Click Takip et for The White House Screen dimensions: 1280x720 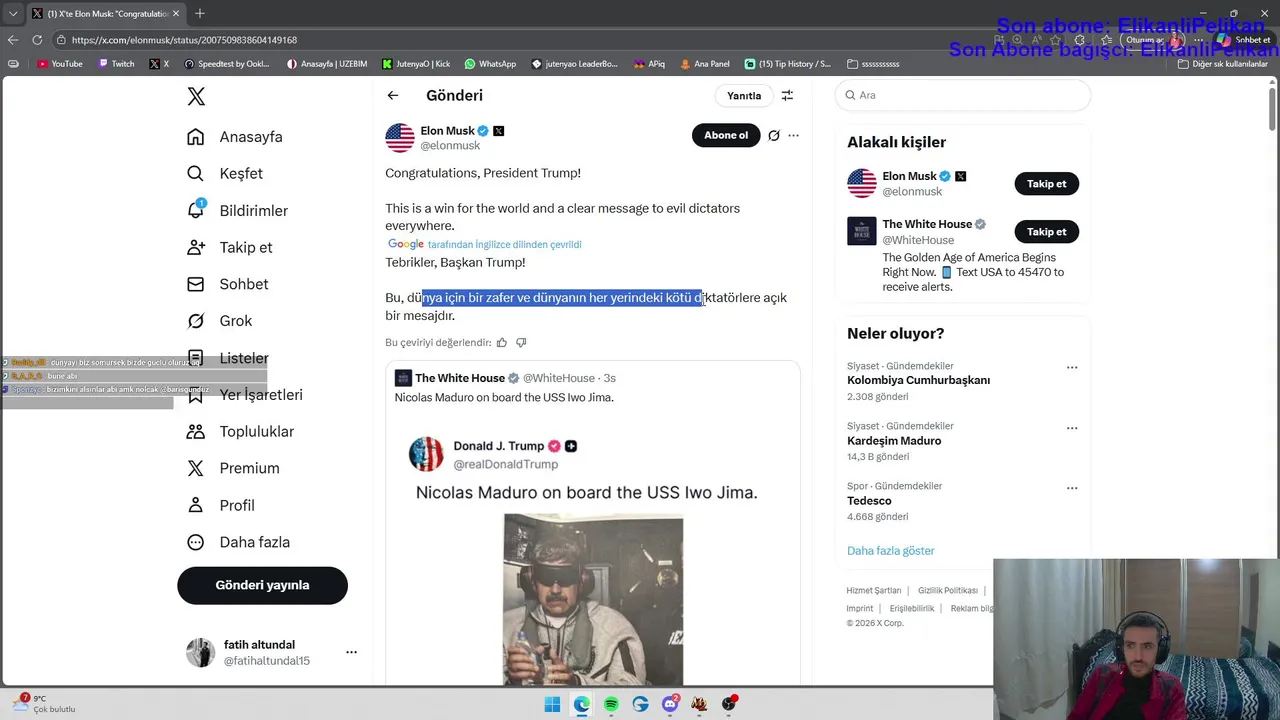click(x=1046, y=232)
